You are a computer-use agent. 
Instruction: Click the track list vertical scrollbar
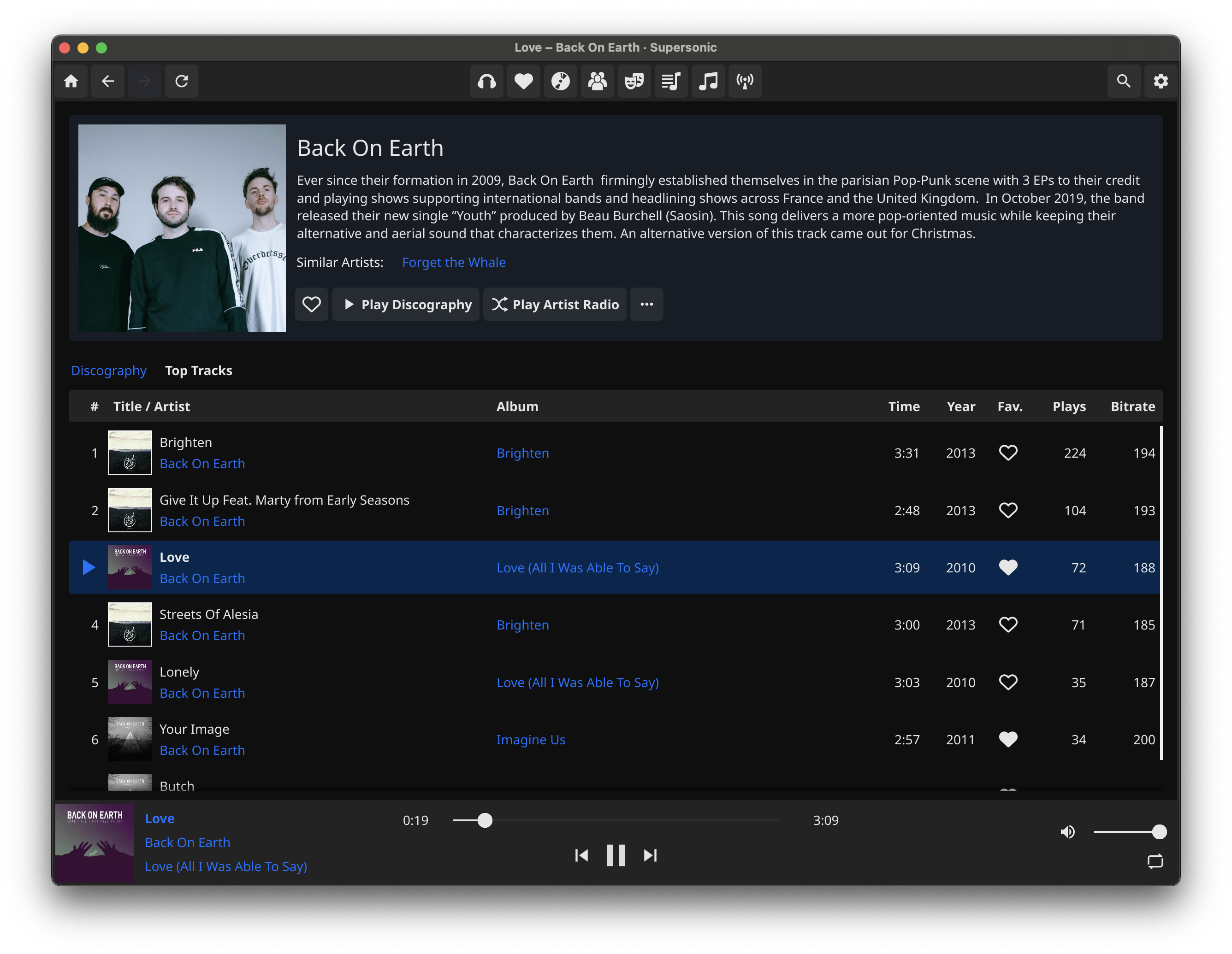pos(1161,593)
